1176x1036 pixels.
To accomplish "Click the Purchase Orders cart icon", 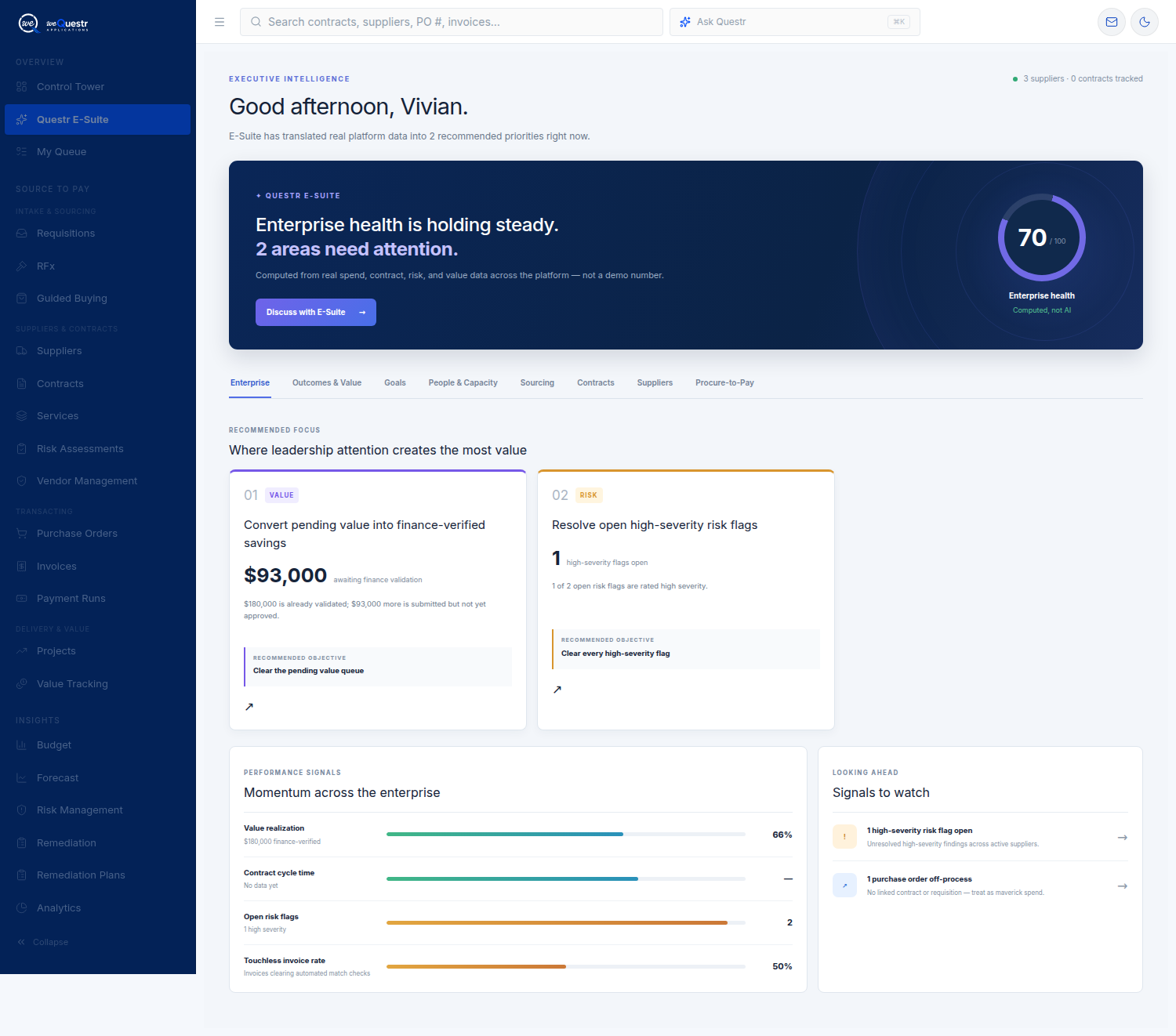I will [x=22, y=534].
